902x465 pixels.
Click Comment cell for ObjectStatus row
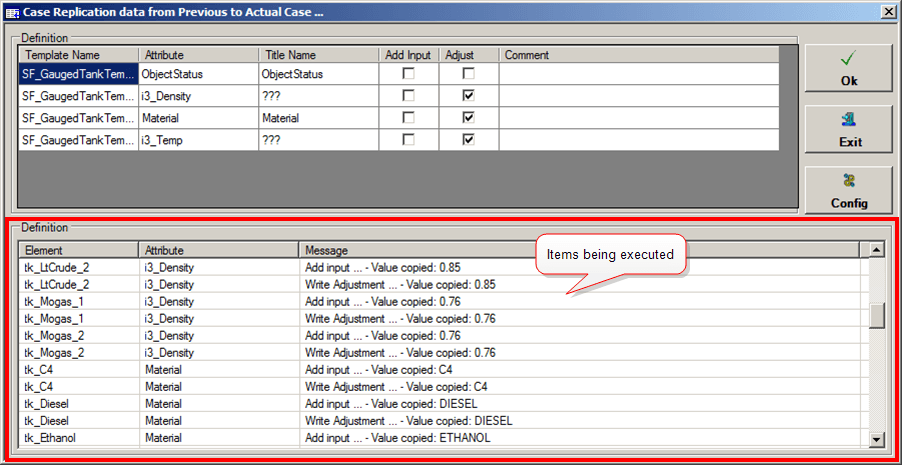638,74
